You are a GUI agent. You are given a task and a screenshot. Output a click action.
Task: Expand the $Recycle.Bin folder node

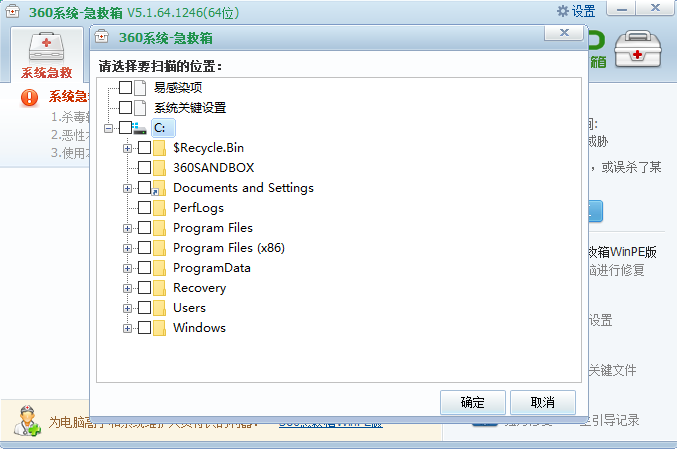pos(127,148)
